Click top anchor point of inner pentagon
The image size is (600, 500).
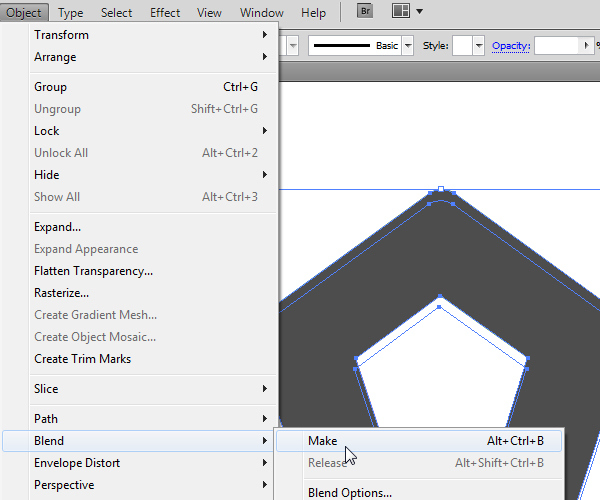(x=440, y=296)
